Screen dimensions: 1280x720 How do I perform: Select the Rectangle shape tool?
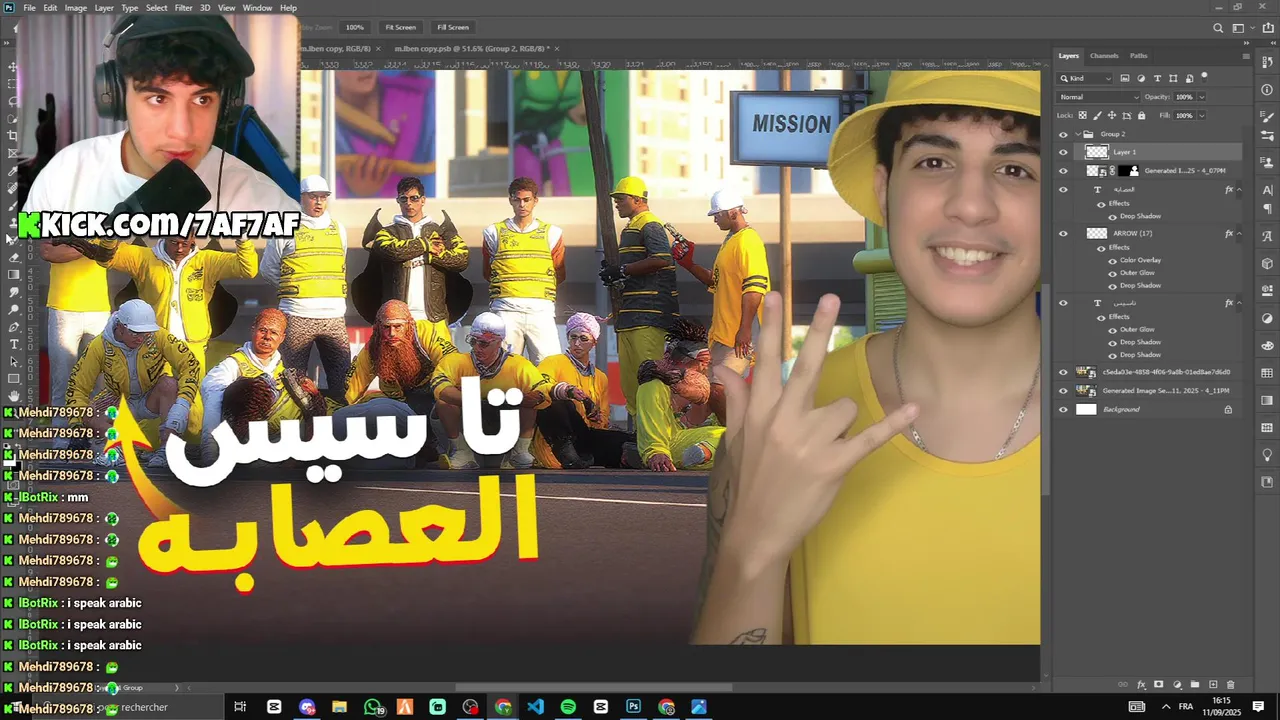13,379
